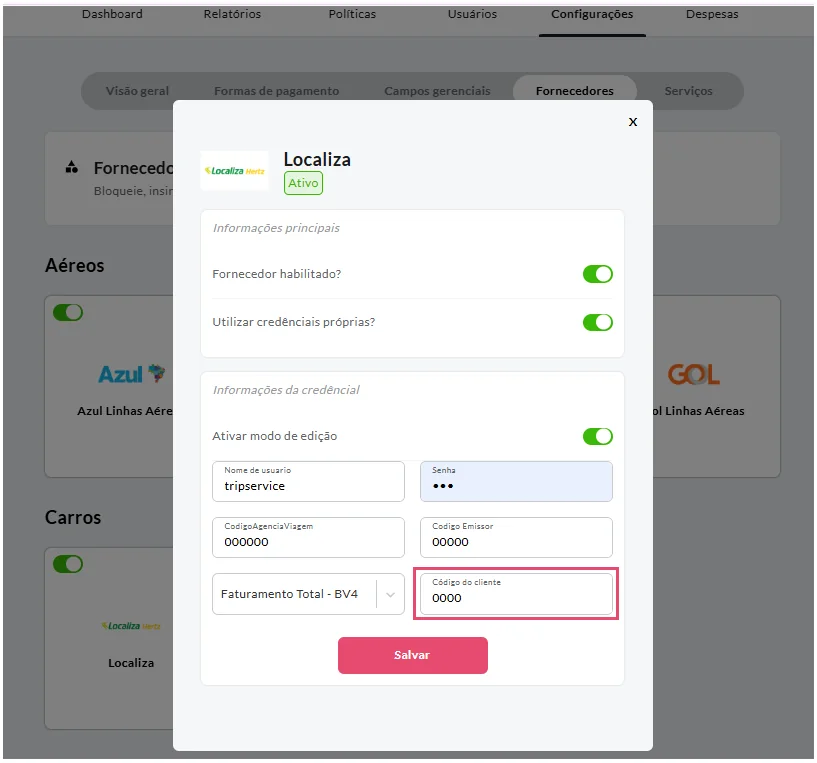Focus the Nome de usuario field
The image size is (817, 763).
pyautogui.click(x=308, y=481)
